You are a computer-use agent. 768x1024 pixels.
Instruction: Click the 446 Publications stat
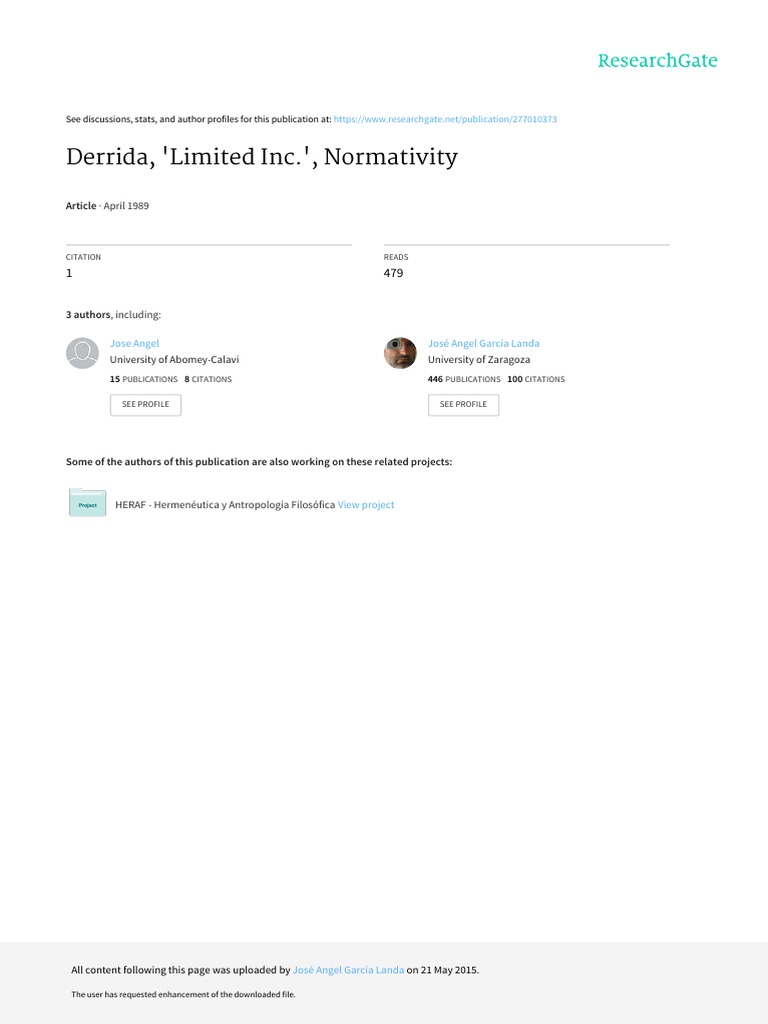pos(464,380)
